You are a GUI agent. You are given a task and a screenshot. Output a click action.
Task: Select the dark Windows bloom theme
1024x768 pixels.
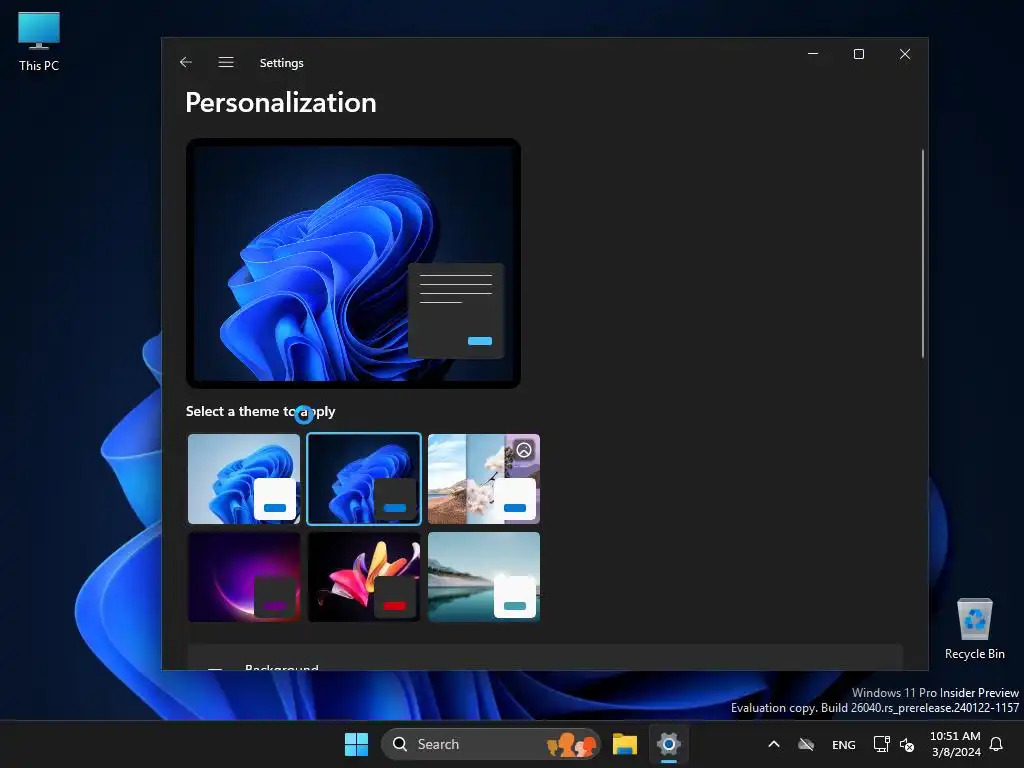(x=364, y=479)
